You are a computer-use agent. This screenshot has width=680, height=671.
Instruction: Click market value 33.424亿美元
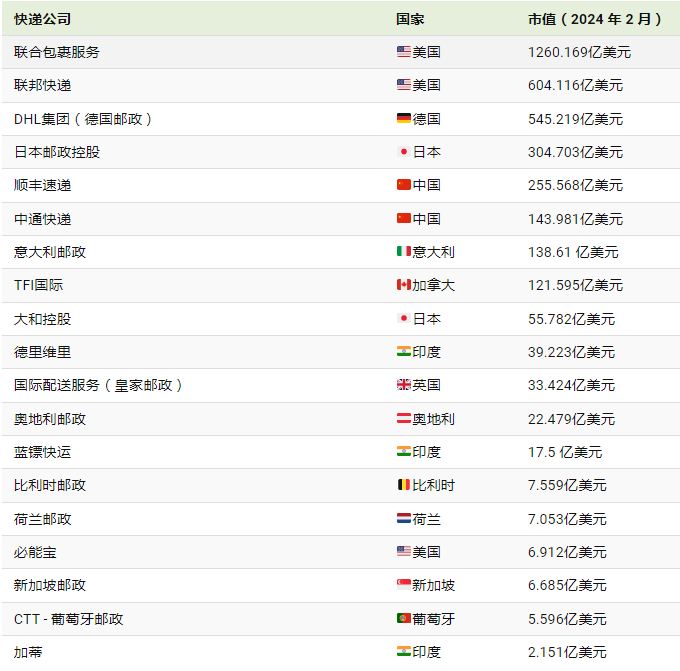tap(572, 385)
